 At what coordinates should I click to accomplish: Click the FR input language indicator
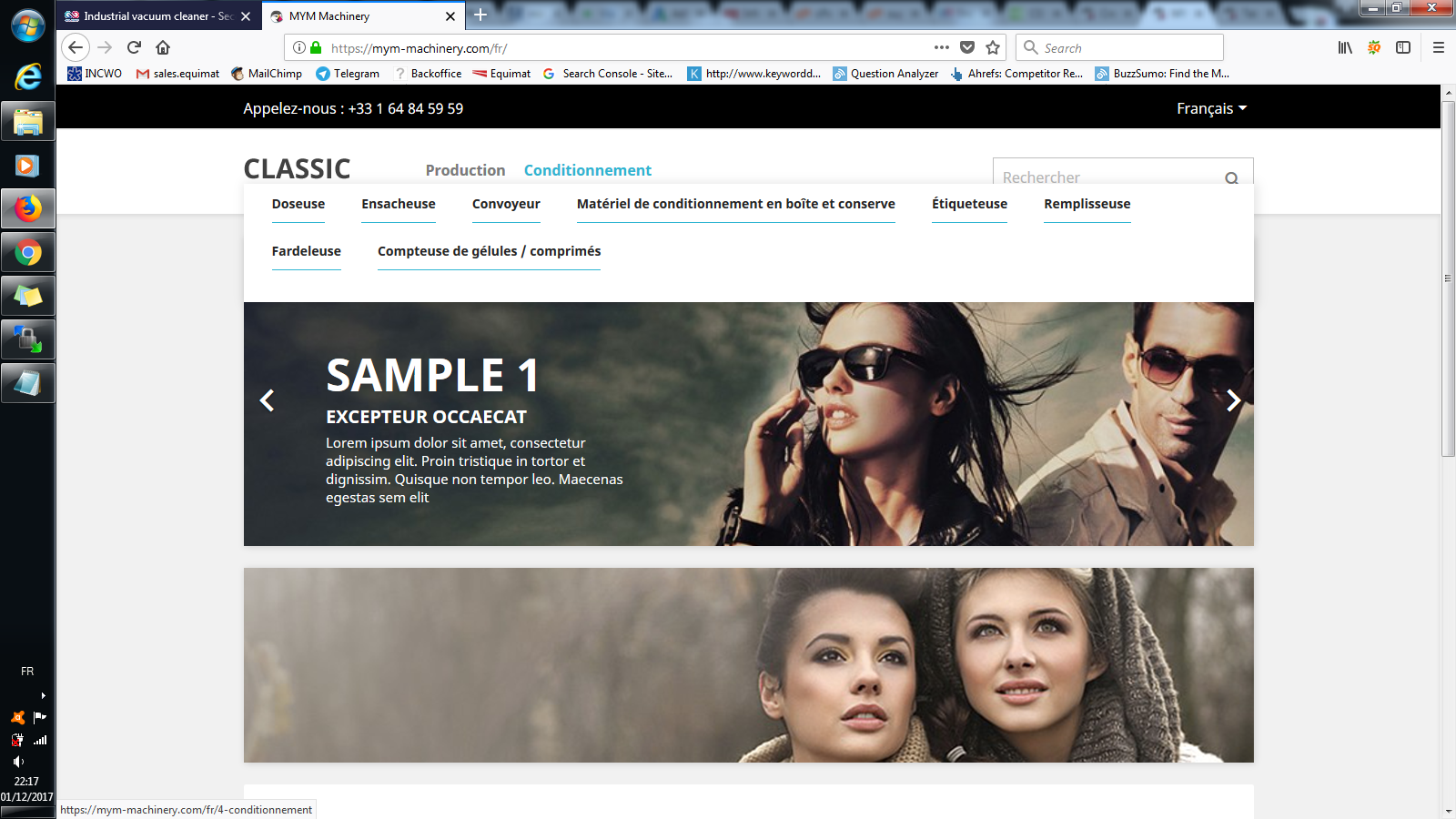pyautogui.click(x=27, y=672)
